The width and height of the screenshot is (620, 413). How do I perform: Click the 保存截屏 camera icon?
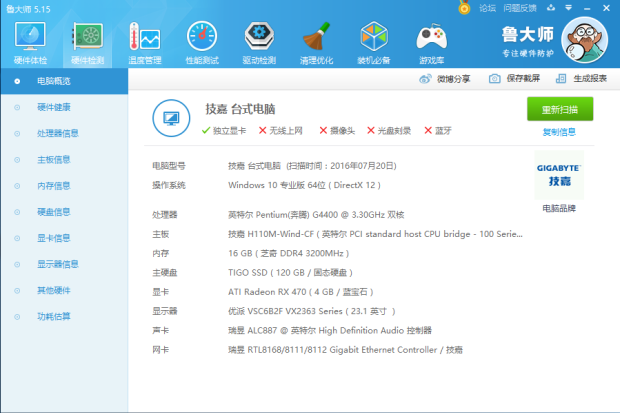pyautogui.click(x=494, y=78)
